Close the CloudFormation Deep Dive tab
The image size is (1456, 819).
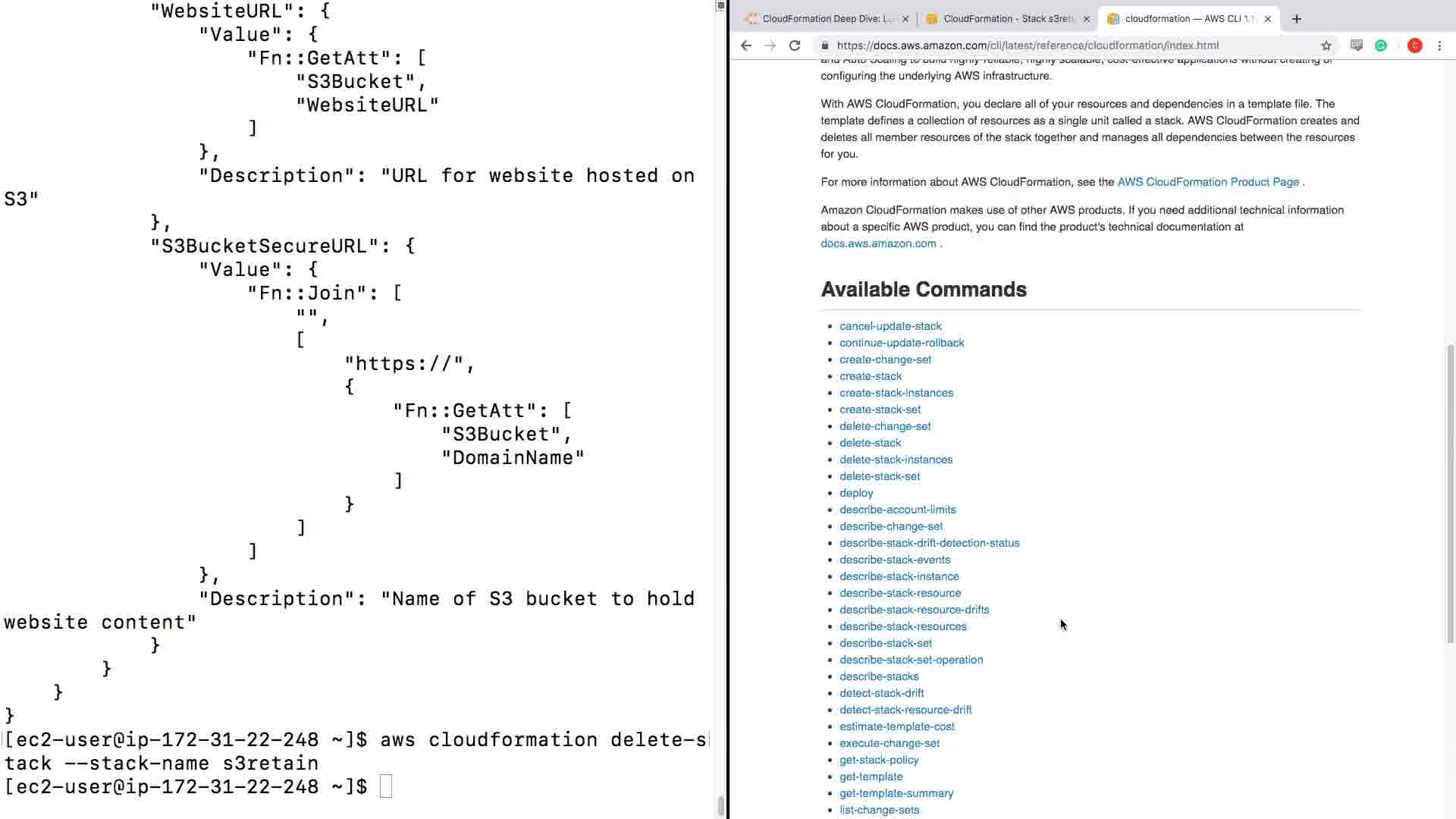pos(905,19)
